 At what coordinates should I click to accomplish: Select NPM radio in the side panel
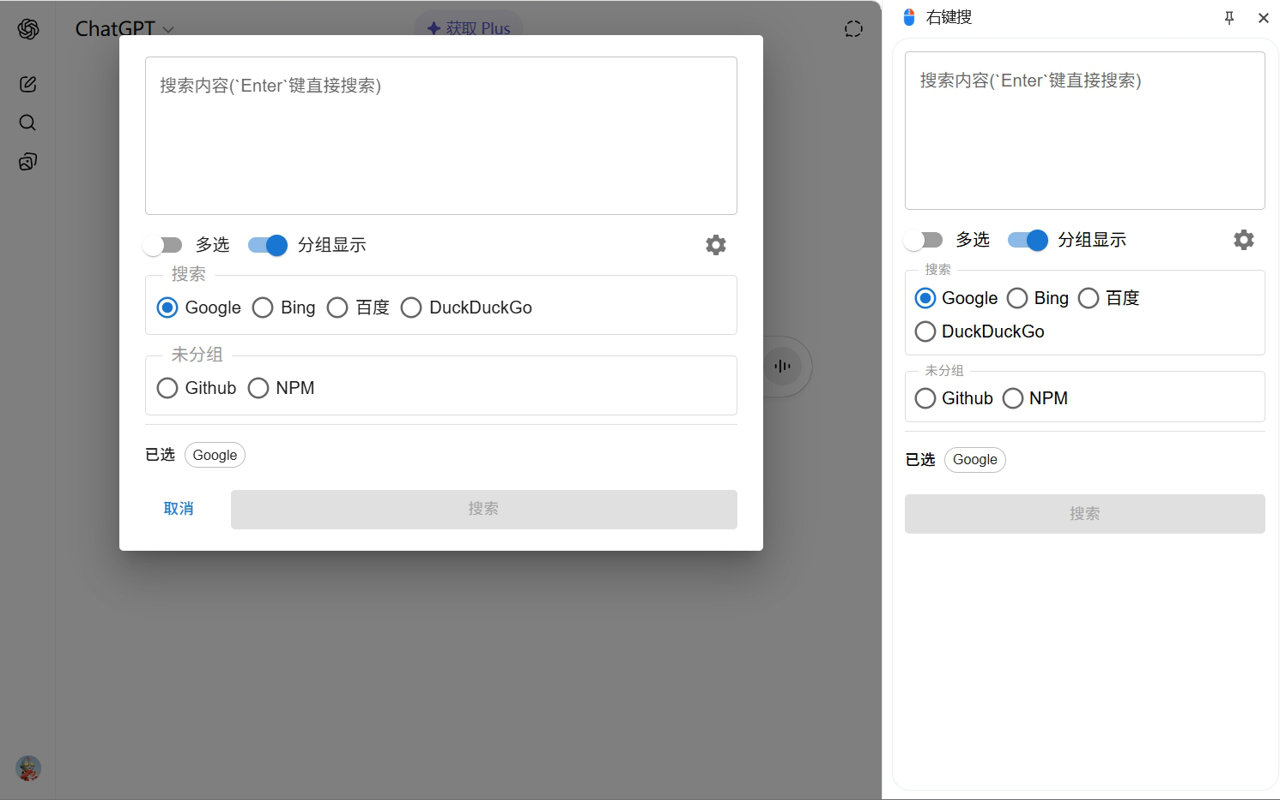point(1013,398)
